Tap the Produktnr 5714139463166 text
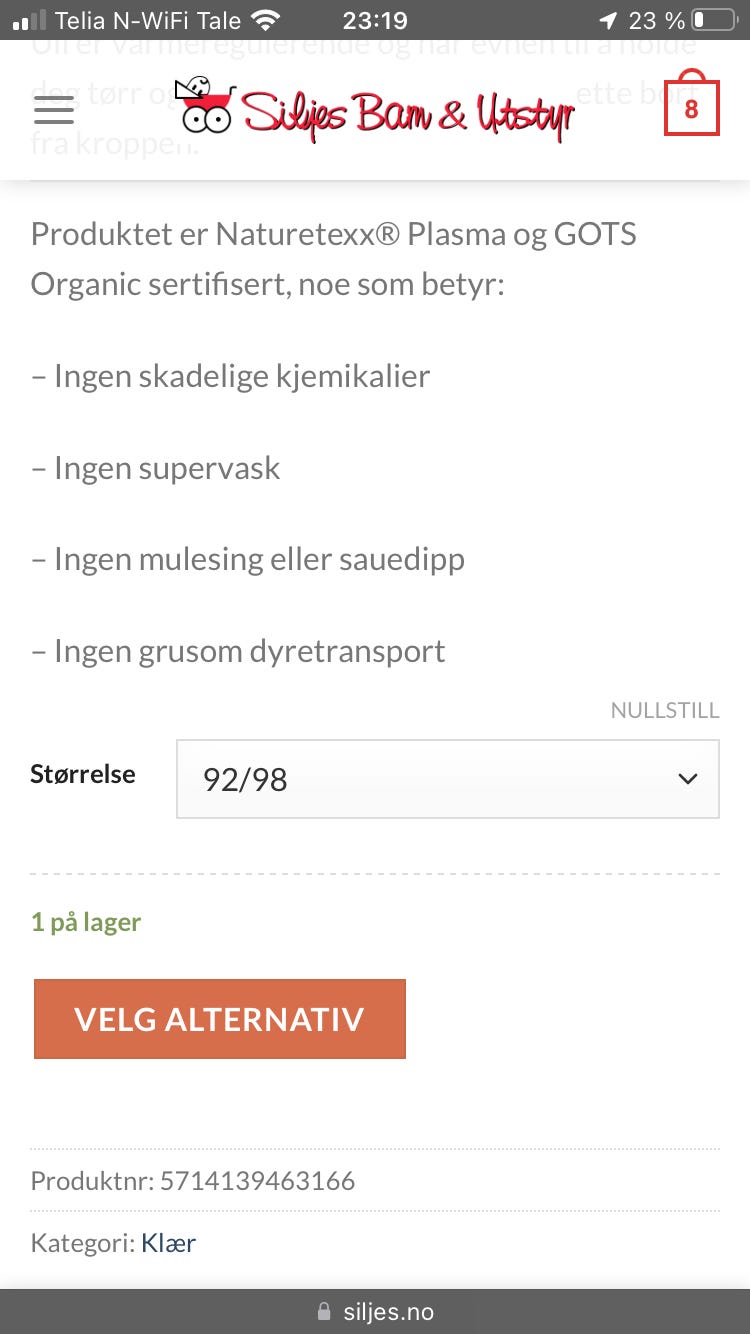The height and width of the screenshot is (1334, 750). 192,1180
